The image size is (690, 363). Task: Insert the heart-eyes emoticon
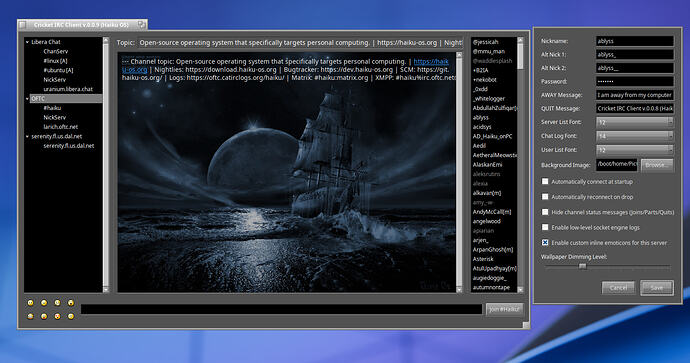pos(57,316)
